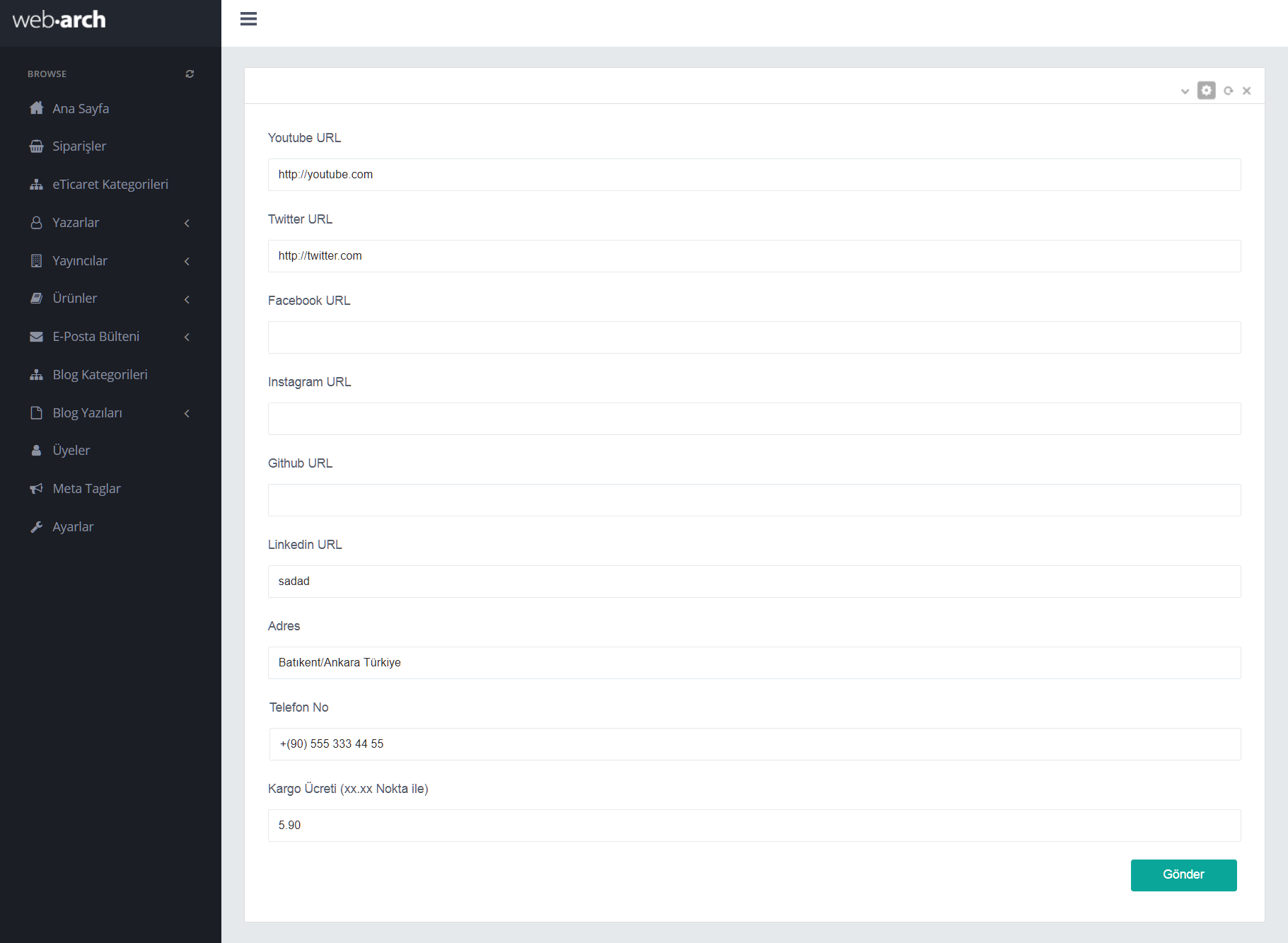This screenshot has height=943, width=1288.
Task: Click the Instagram URL label
Action: tap(309, 382)
